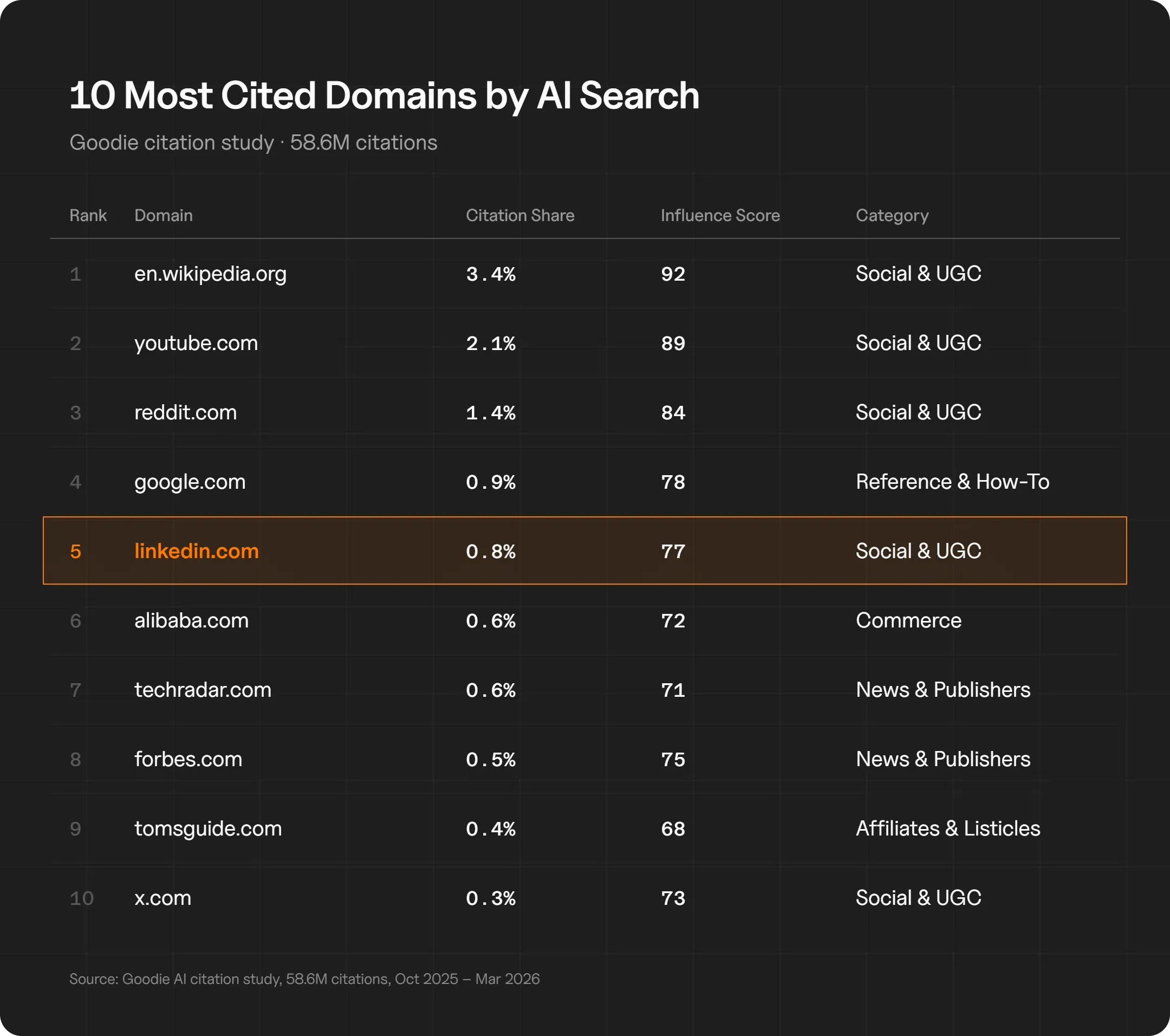Click 'Reference & How-To' category for google.com
Screen dimensions: 1170x1036
pos(952,482)
